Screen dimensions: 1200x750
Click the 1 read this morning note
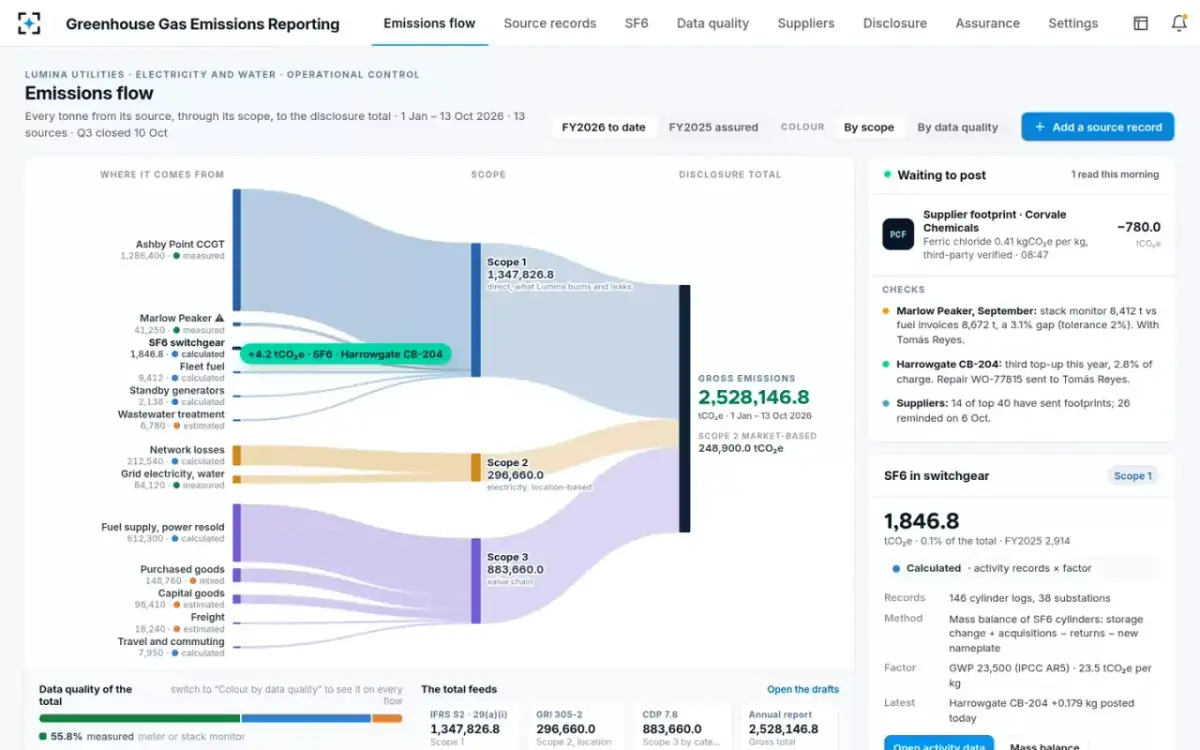[x=1115, y=175]
